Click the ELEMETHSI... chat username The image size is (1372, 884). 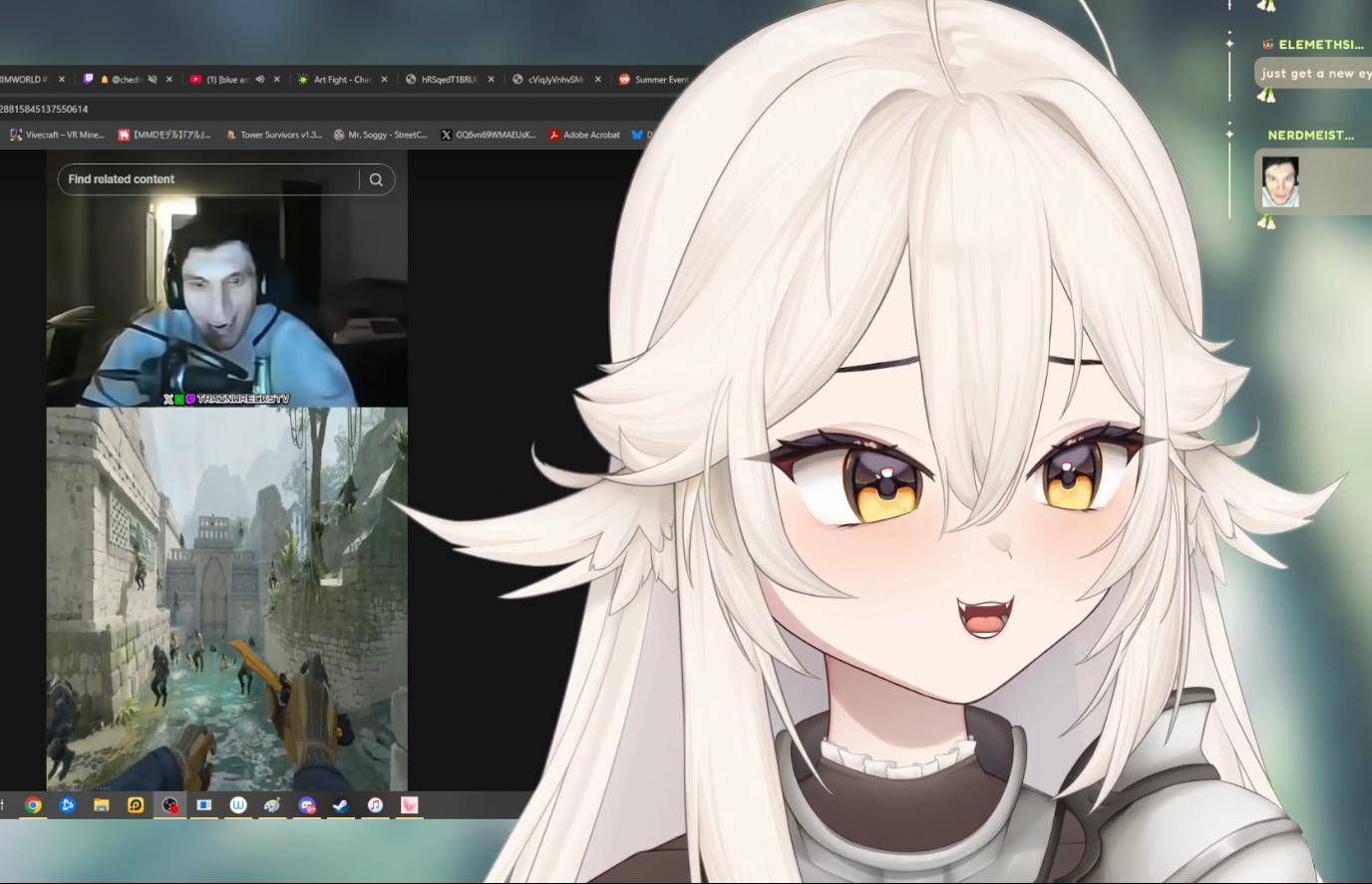click(1320, 45)
